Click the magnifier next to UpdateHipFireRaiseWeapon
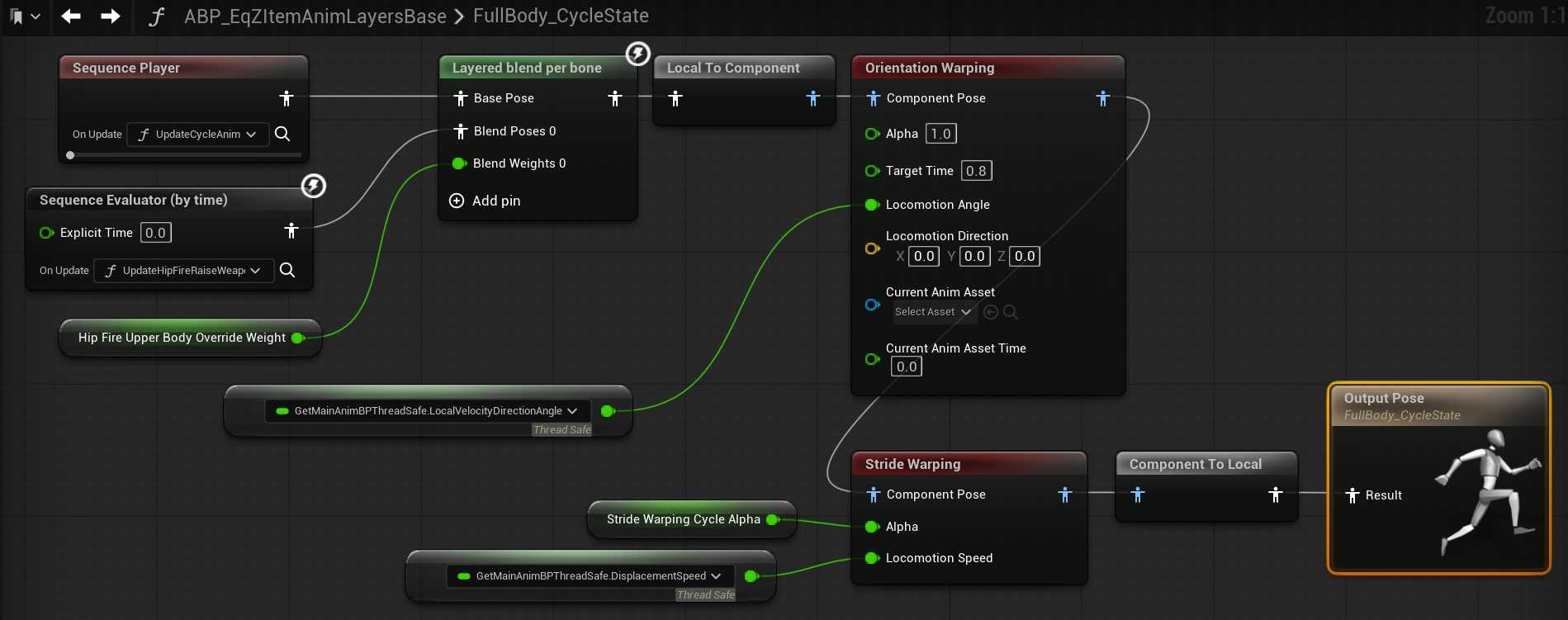The image size is (1568, 620). [x=287, y=270]
